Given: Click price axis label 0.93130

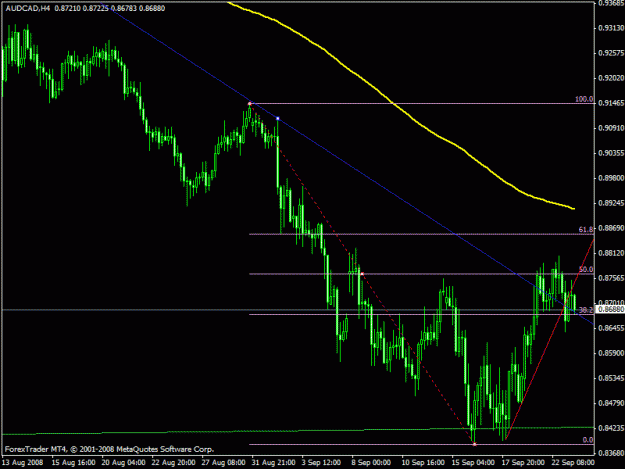Looking at the screenshot, I should click(x=611, y=28).
